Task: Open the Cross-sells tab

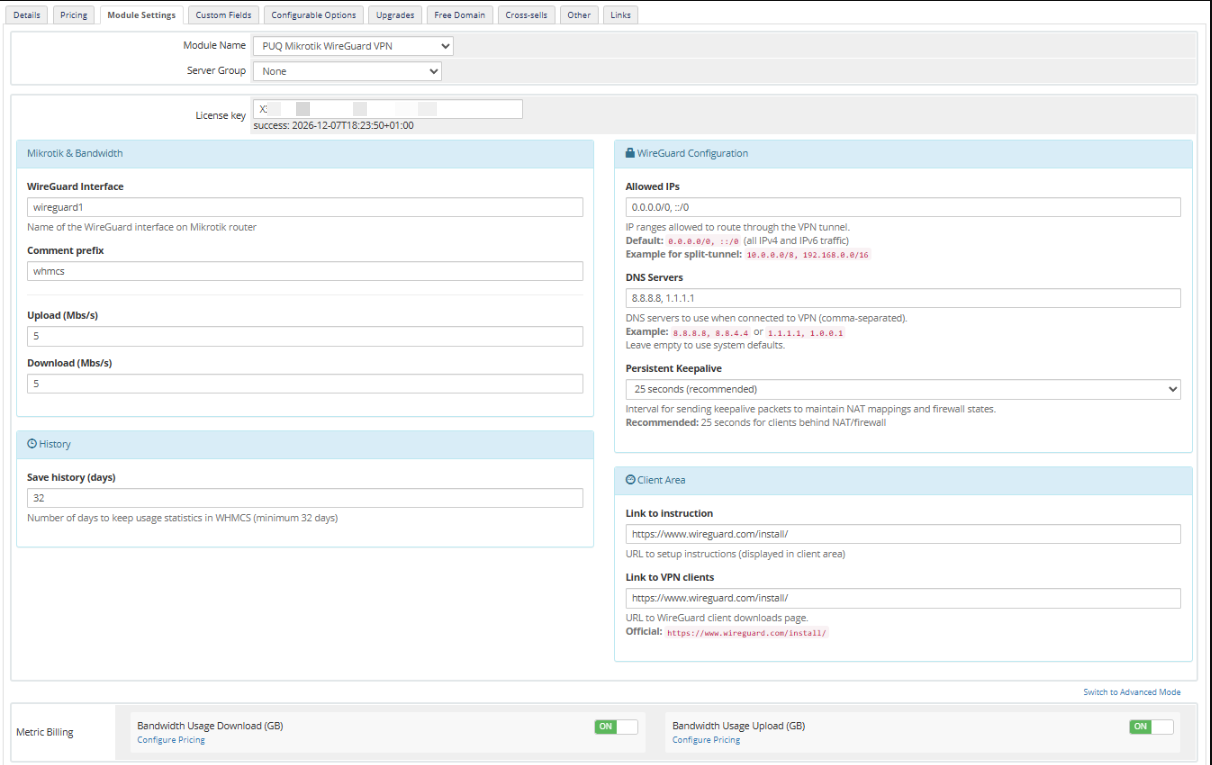Action: pyautogui.click(x=526, y=15)
